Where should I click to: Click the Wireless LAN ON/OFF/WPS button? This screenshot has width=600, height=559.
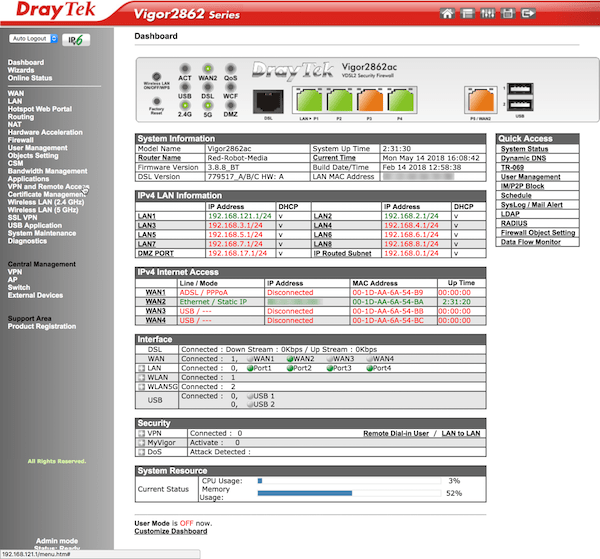pos(157,77)
